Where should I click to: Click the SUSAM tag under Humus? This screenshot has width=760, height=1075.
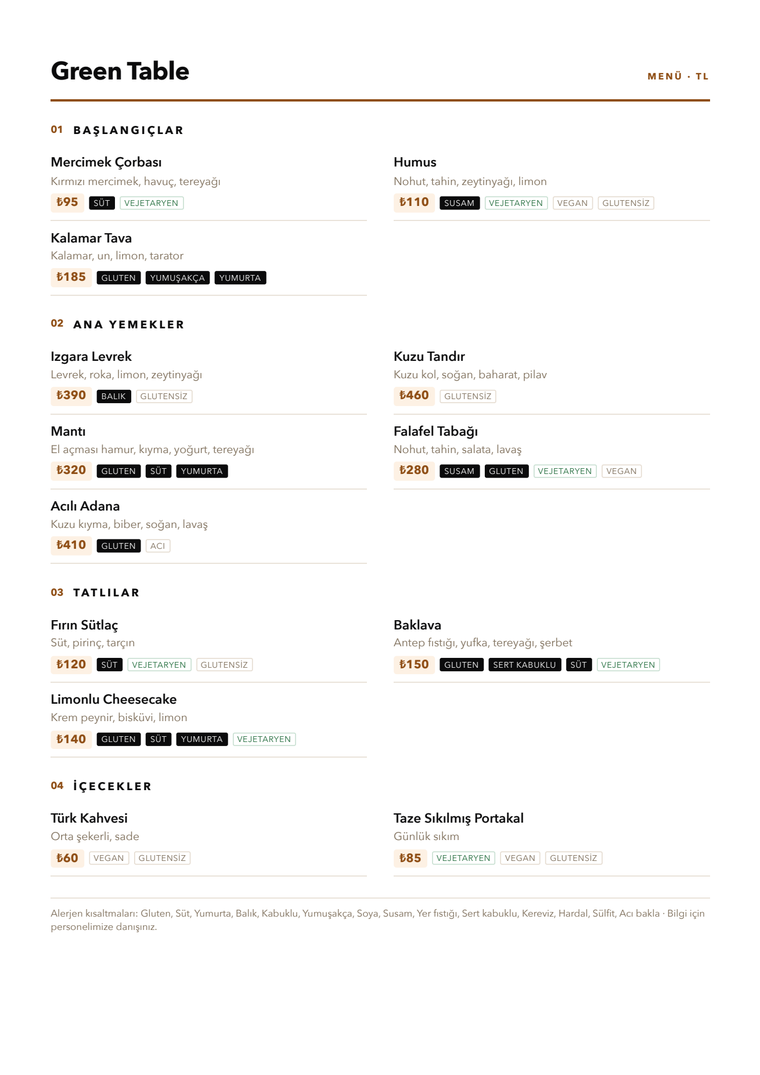click(459, 203)
